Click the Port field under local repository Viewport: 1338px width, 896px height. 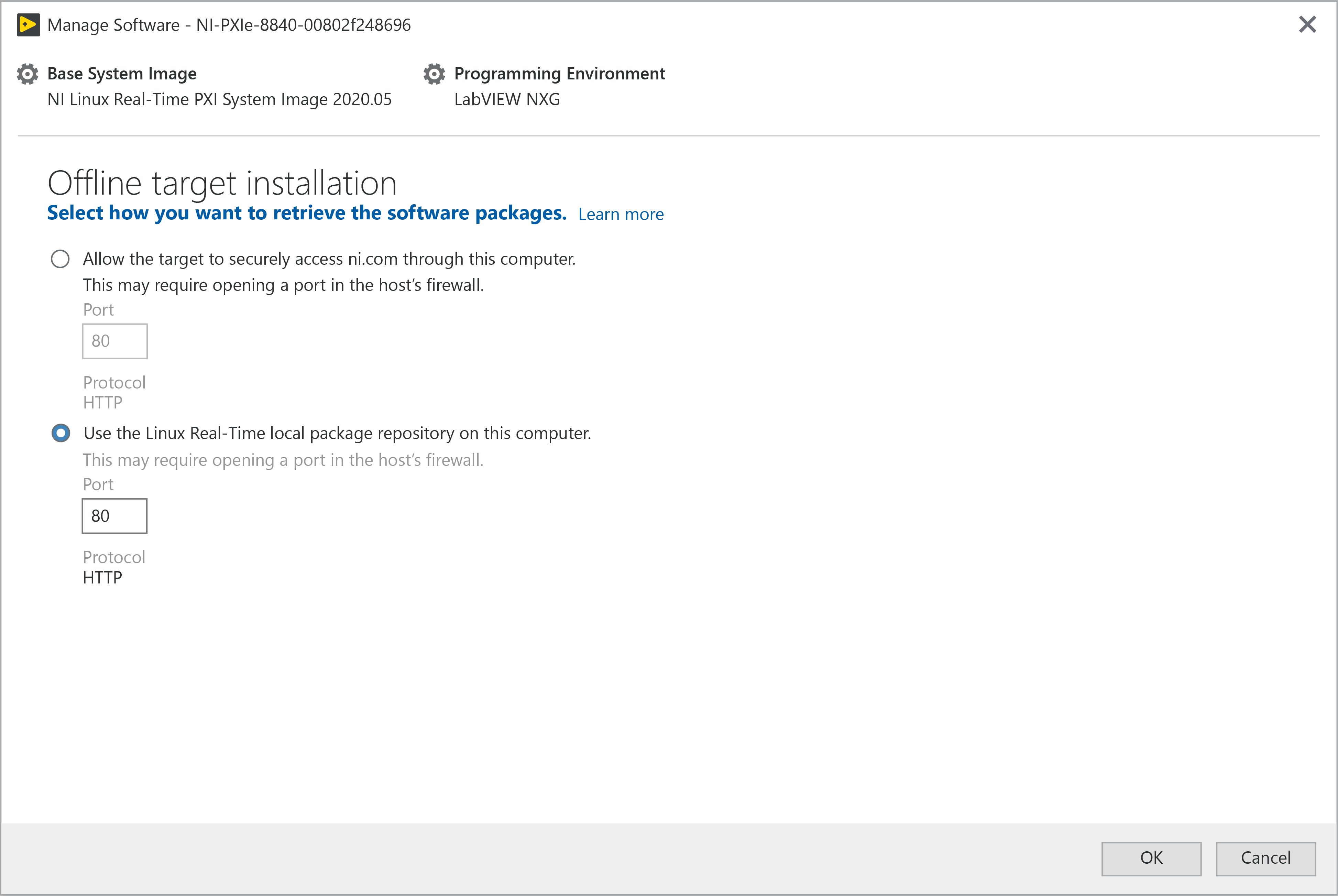pos(114,516)
